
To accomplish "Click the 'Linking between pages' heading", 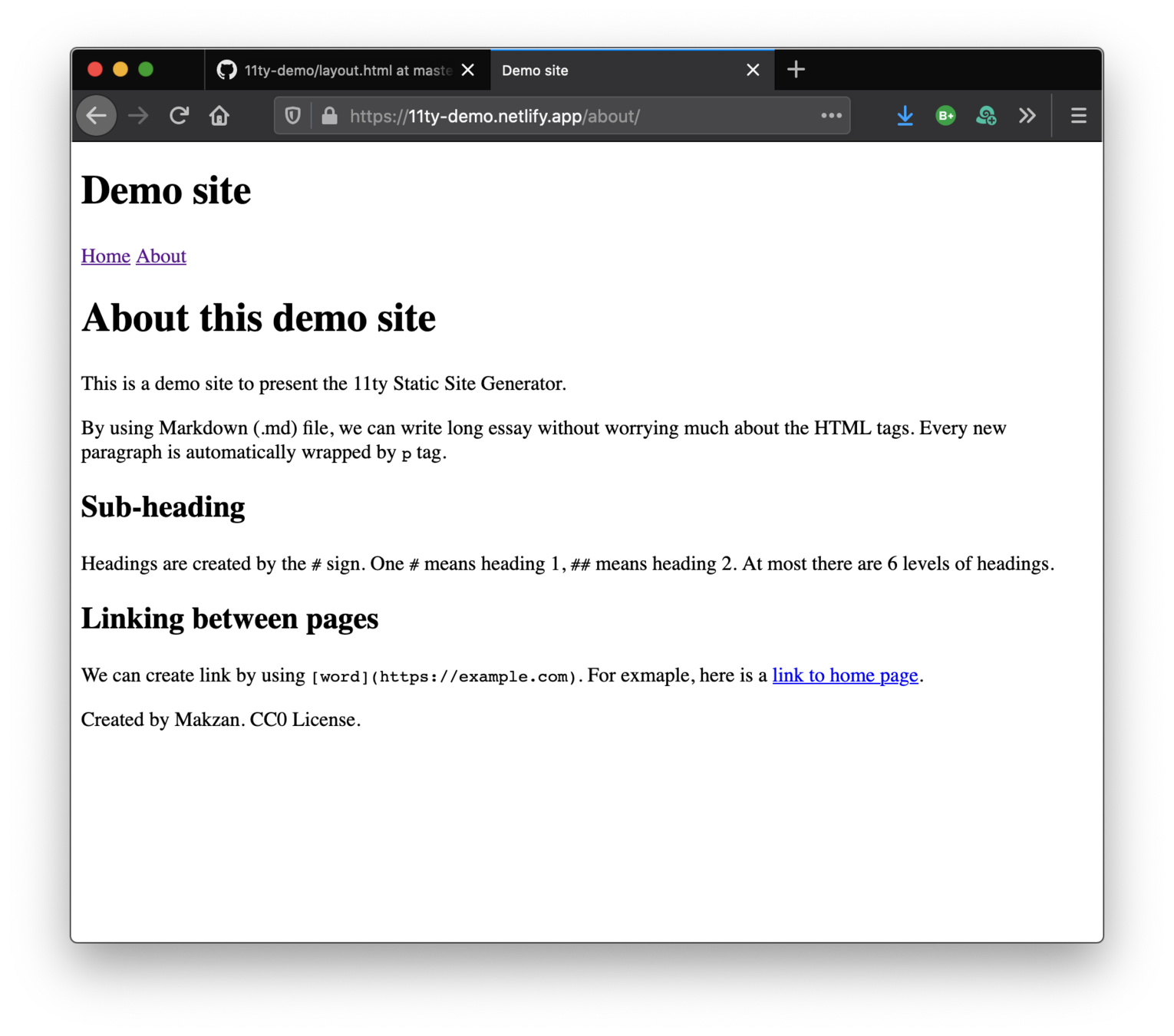I will 229,619.
